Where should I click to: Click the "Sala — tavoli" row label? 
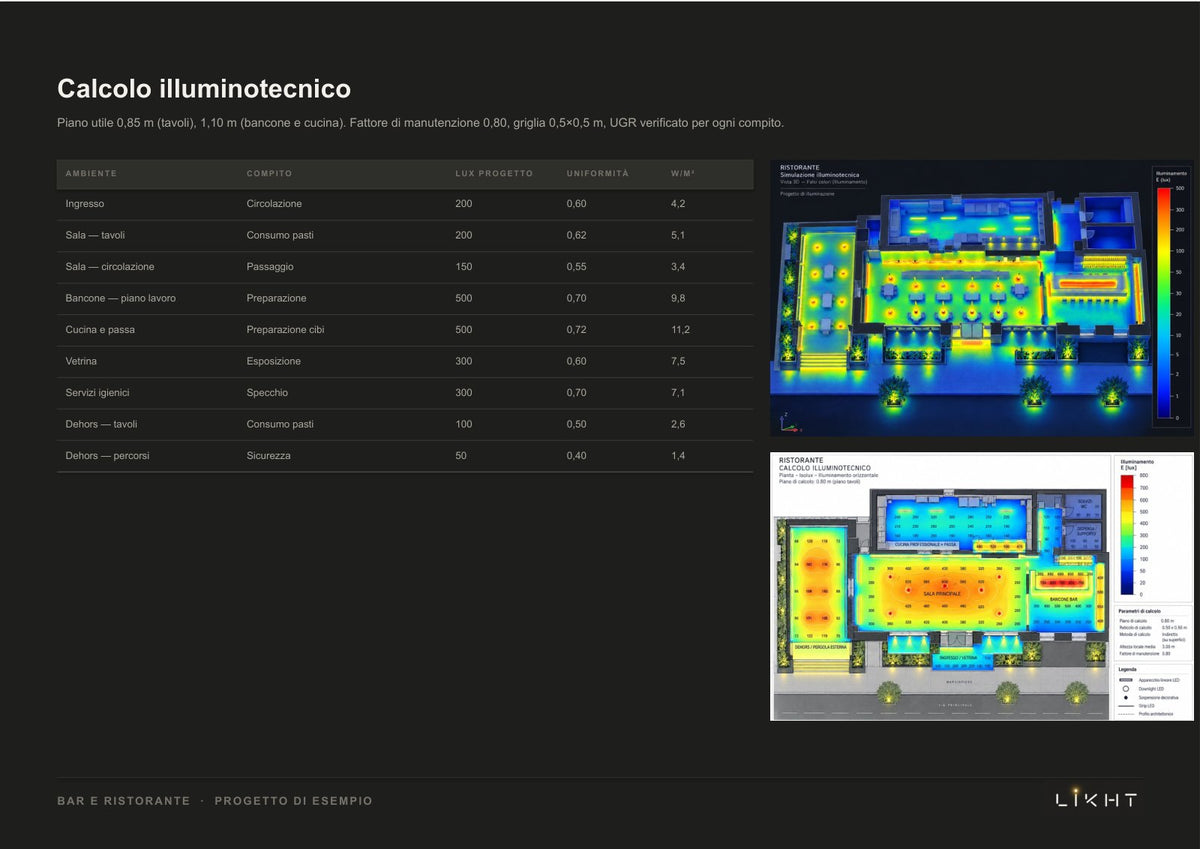point(95,235)
